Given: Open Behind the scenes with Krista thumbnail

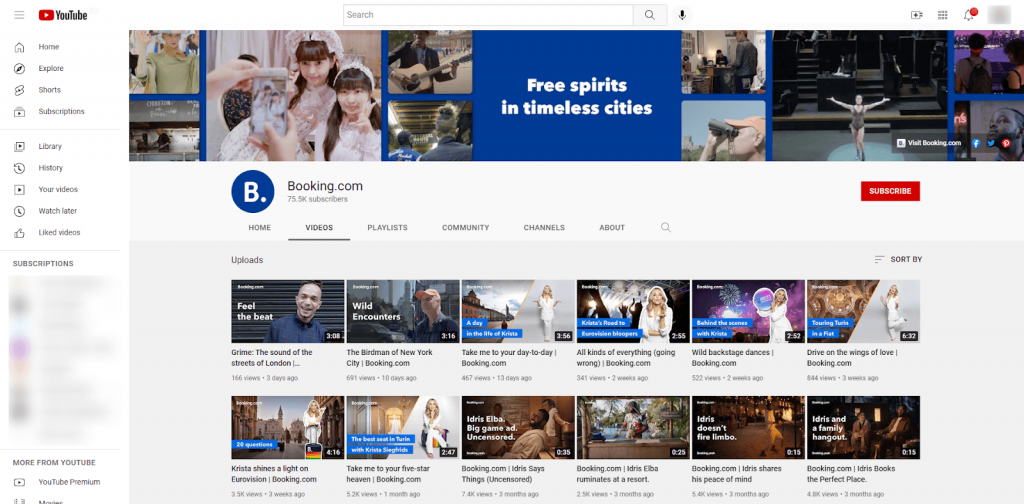Looking at the screenshot, I should (748, 311).
